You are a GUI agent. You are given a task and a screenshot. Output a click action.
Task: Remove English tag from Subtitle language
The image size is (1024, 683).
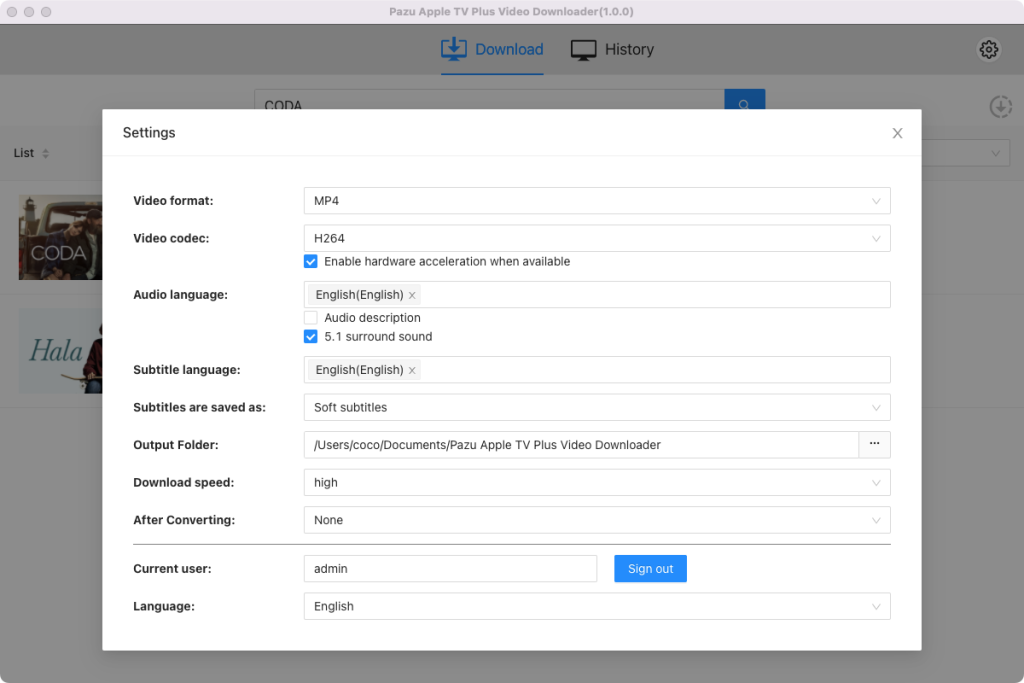412,370
